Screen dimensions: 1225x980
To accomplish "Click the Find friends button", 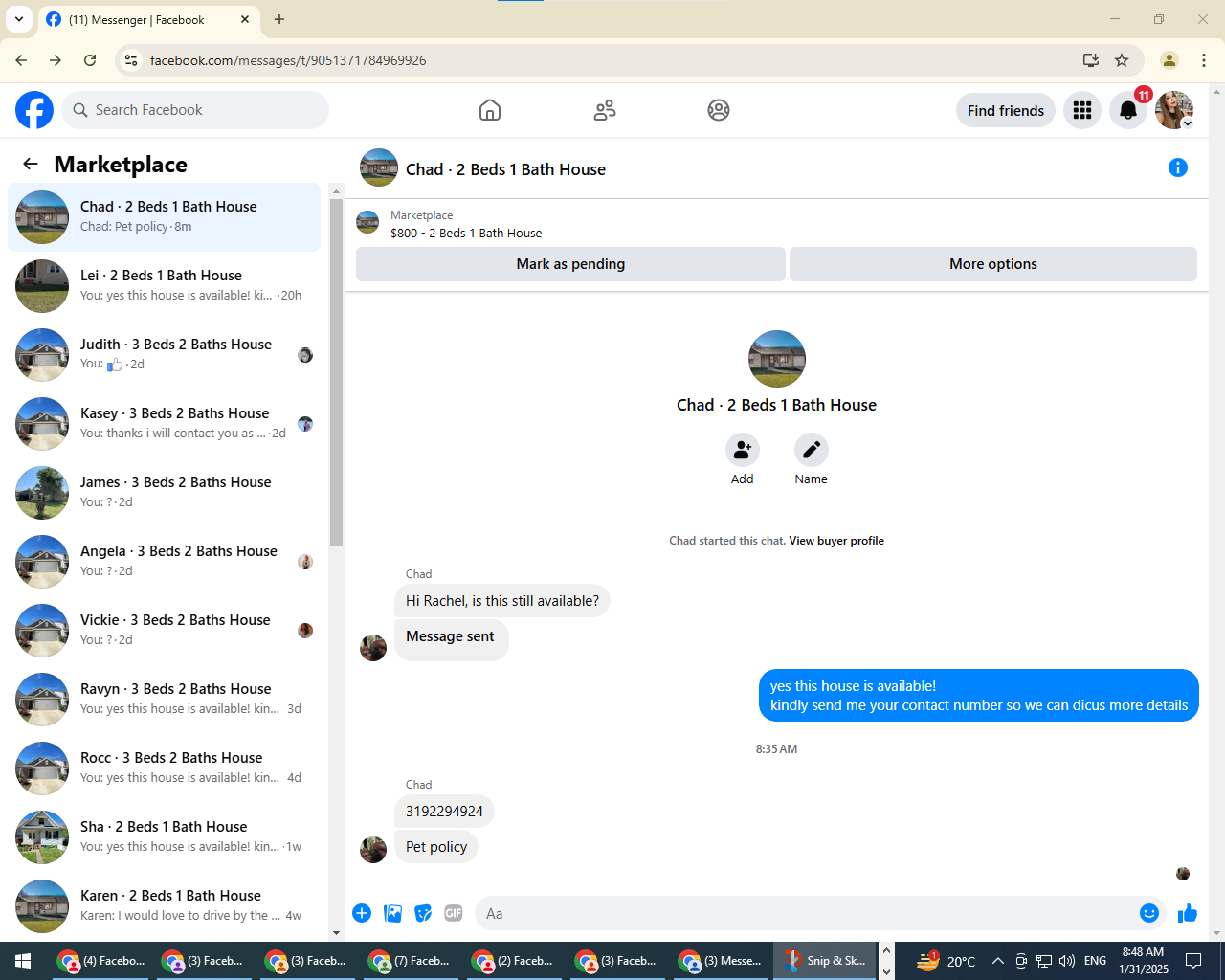I will point(1006,110).
